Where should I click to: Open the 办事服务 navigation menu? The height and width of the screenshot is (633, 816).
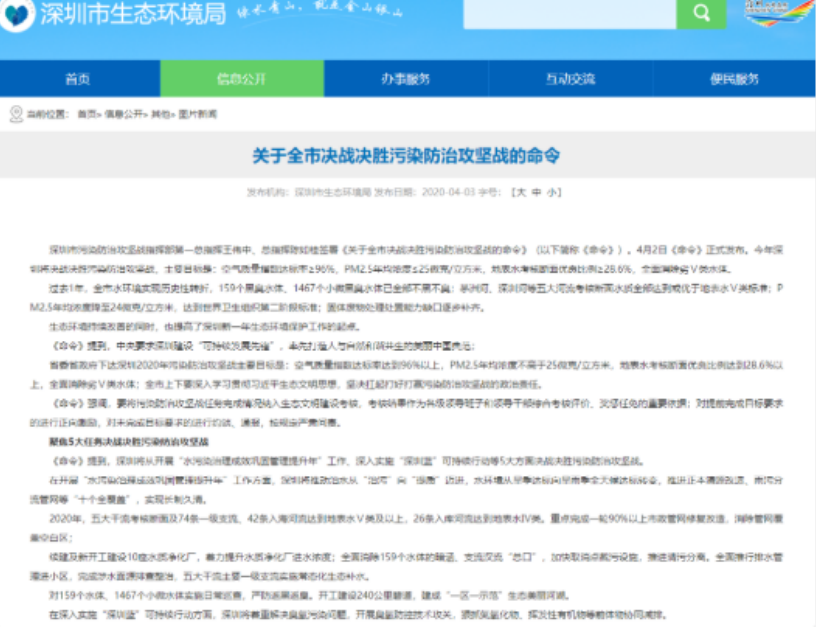[407, 79]
